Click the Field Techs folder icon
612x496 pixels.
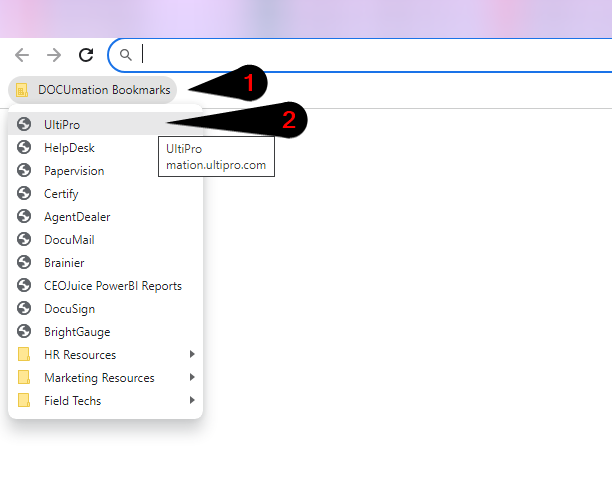24,400
